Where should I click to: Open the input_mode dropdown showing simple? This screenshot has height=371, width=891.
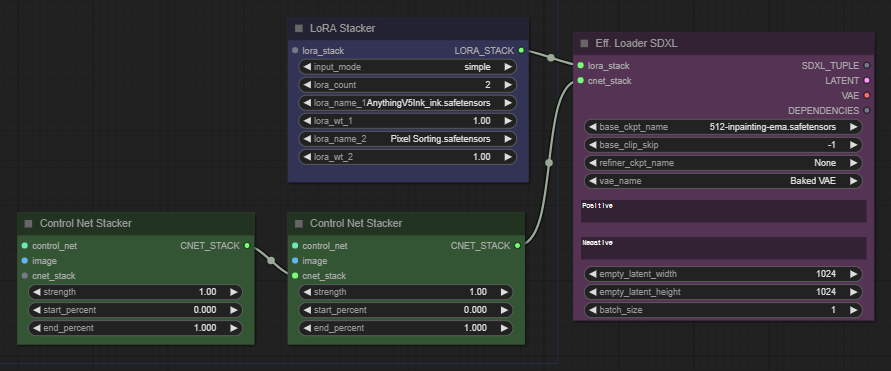(x=407, y=67)
